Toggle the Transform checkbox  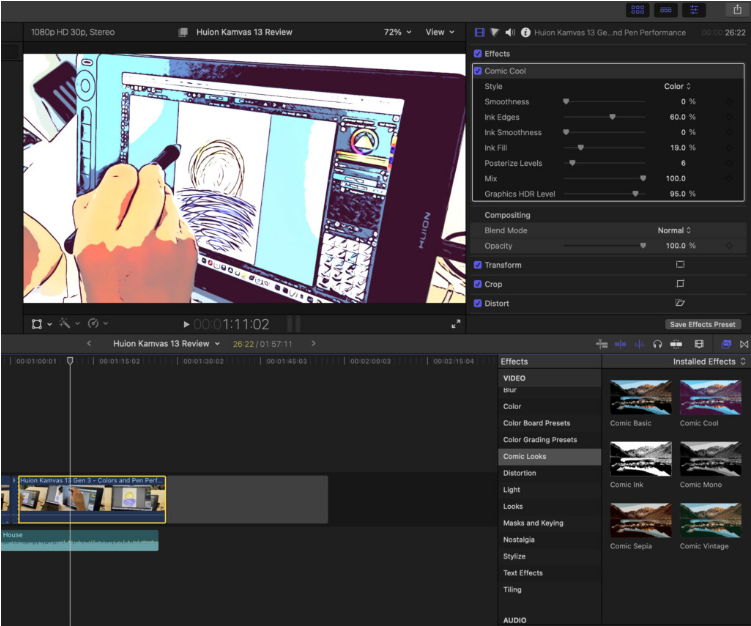pos(478,265)
